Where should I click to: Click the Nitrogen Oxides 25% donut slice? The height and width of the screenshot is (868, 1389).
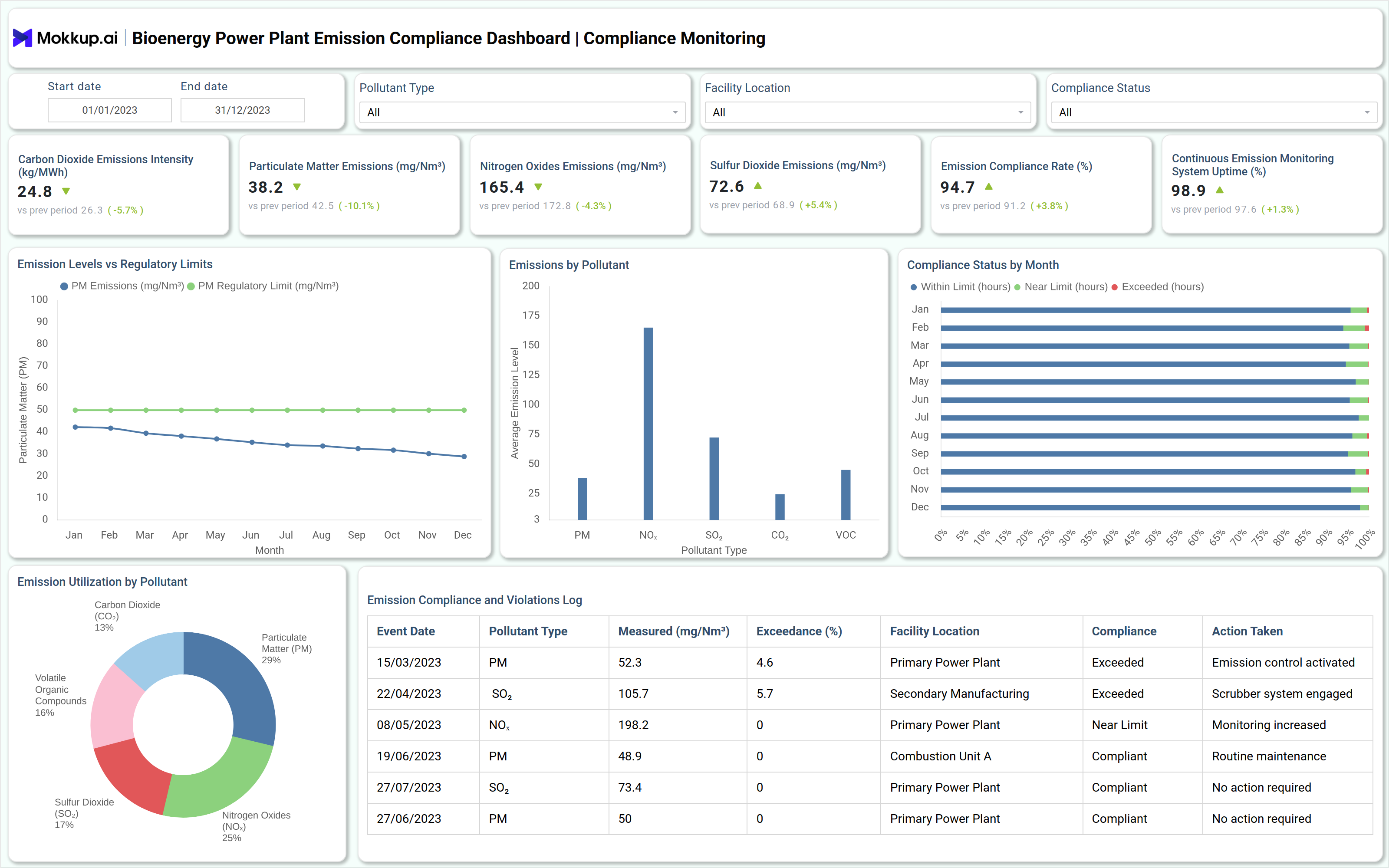tap(224, 783)
